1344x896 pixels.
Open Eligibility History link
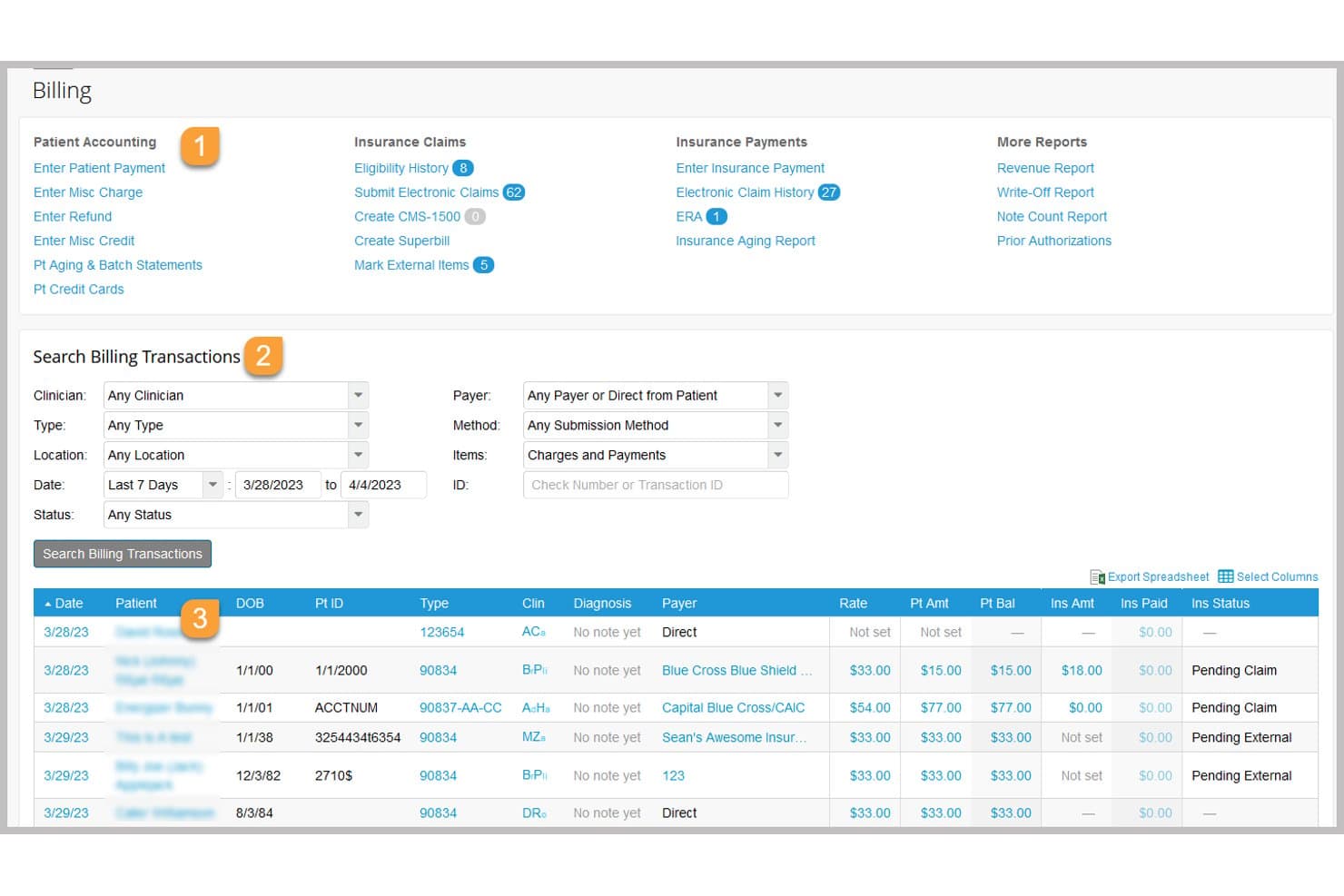401,168
